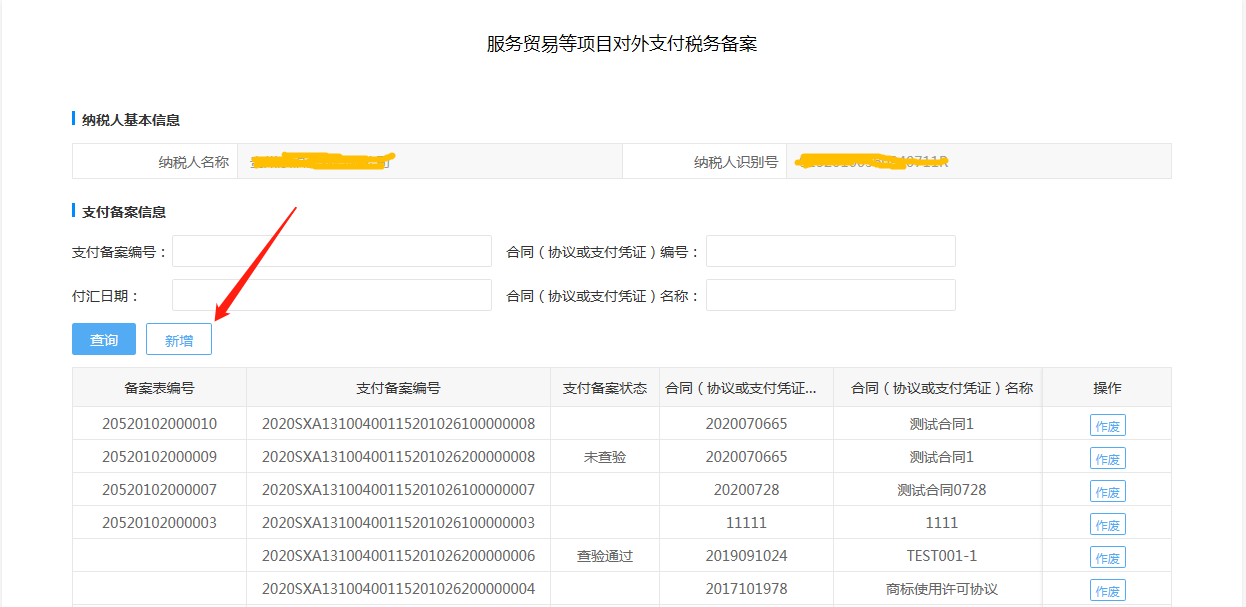Screen dimensions: 1246x607
Task: Void the 测试合同0728 row with 作废
Action: click(1107, 491)
